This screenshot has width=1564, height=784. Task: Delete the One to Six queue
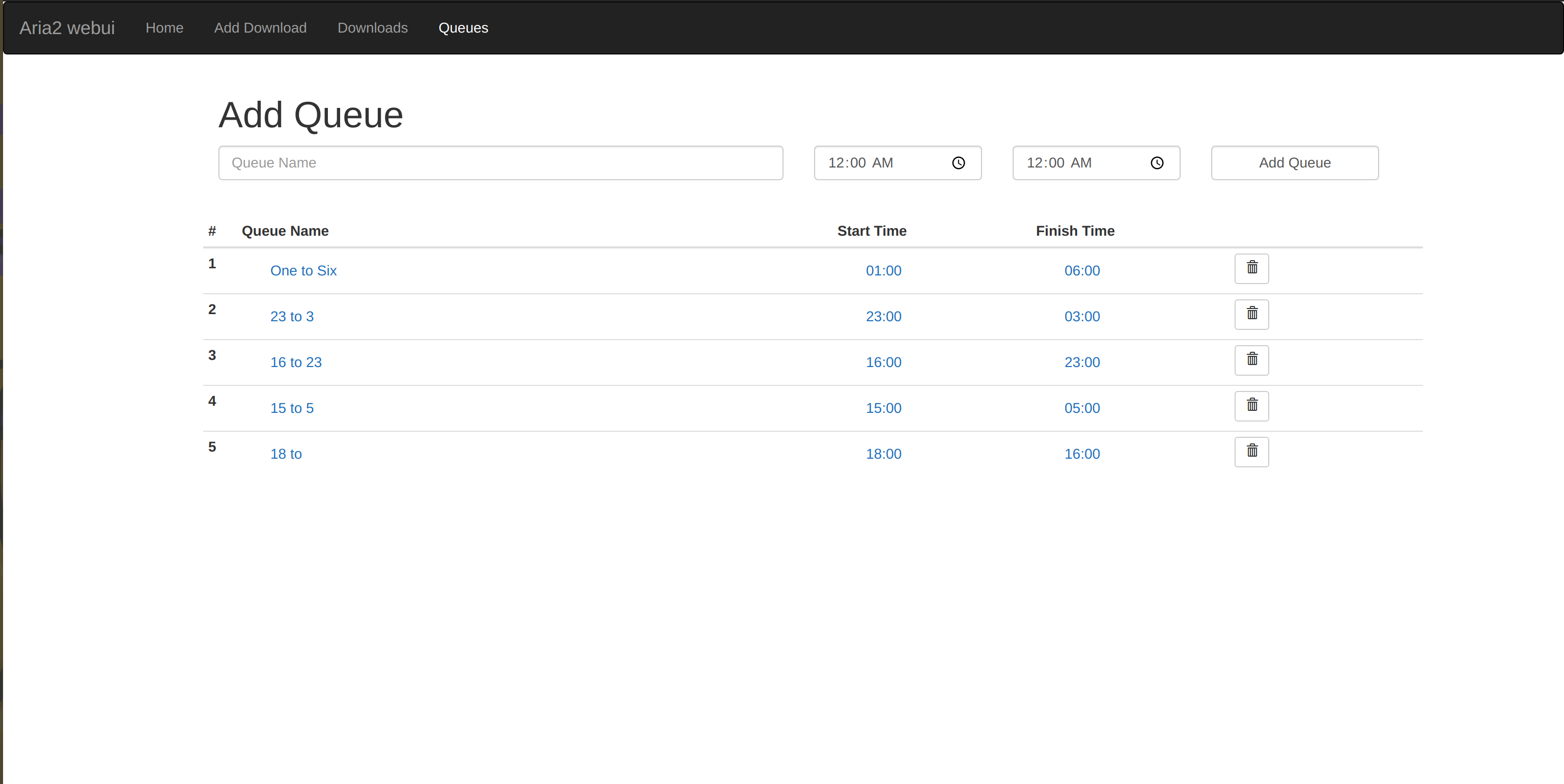pos(1251,268)
